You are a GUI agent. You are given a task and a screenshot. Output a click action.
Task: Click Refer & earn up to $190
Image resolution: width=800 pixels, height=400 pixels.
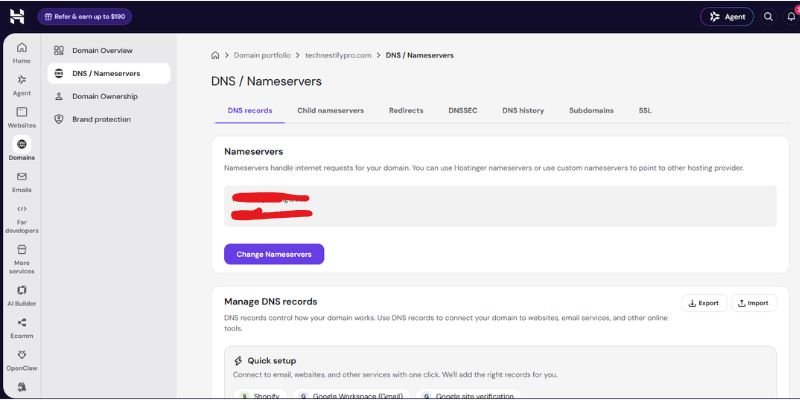[85, 17]
